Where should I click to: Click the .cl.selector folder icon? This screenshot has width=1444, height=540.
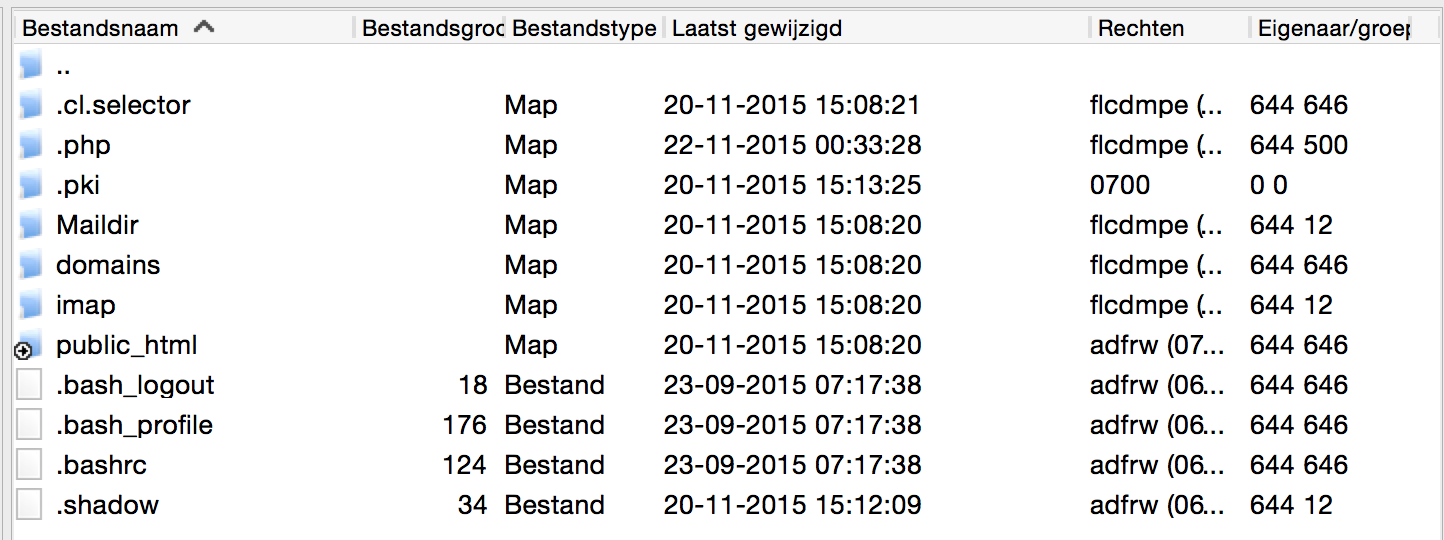[31, 105]
